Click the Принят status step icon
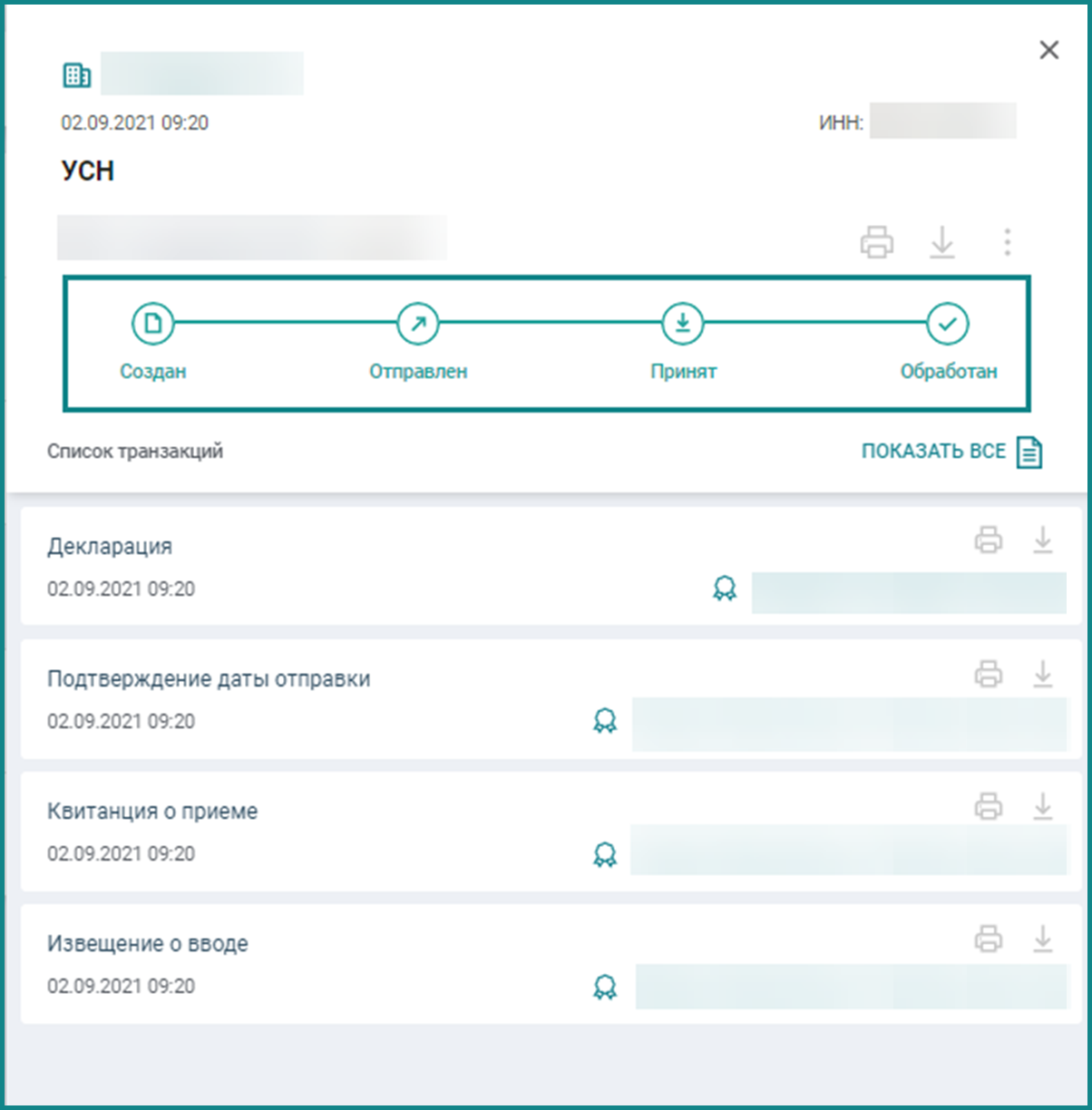This screenshot has width=1092, height=1110. tap(683, 323)
